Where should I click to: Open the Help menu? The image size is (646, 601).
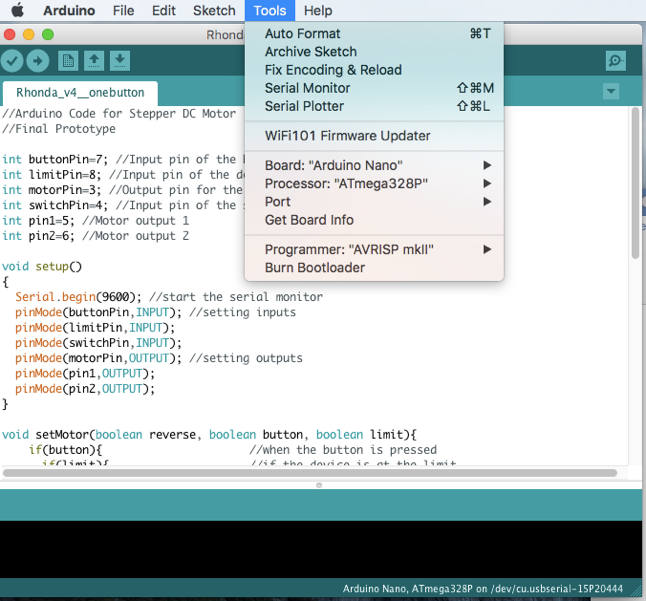click(318, 10)
